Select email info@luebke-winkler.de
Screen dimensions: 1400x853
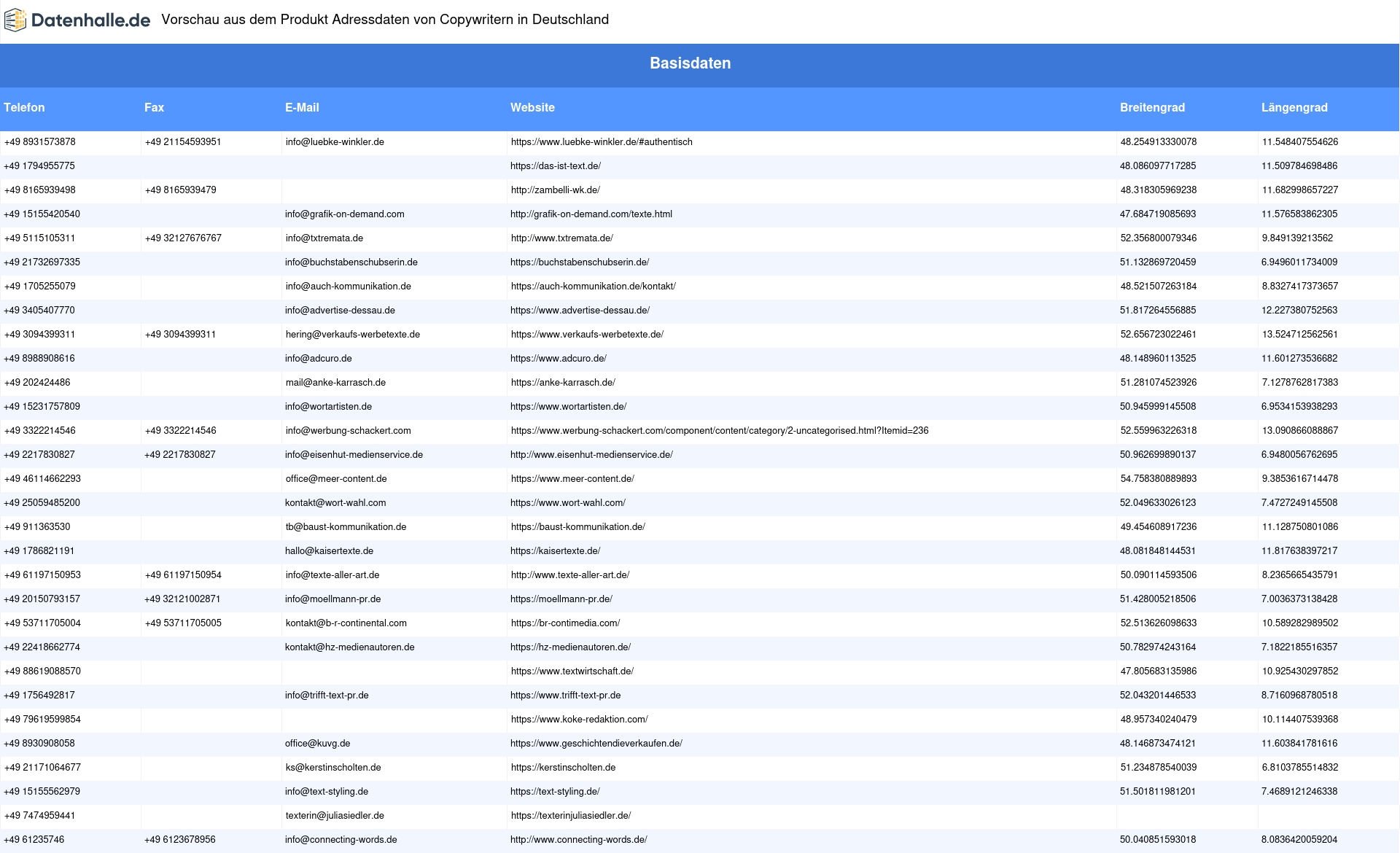tap(335, 142)
